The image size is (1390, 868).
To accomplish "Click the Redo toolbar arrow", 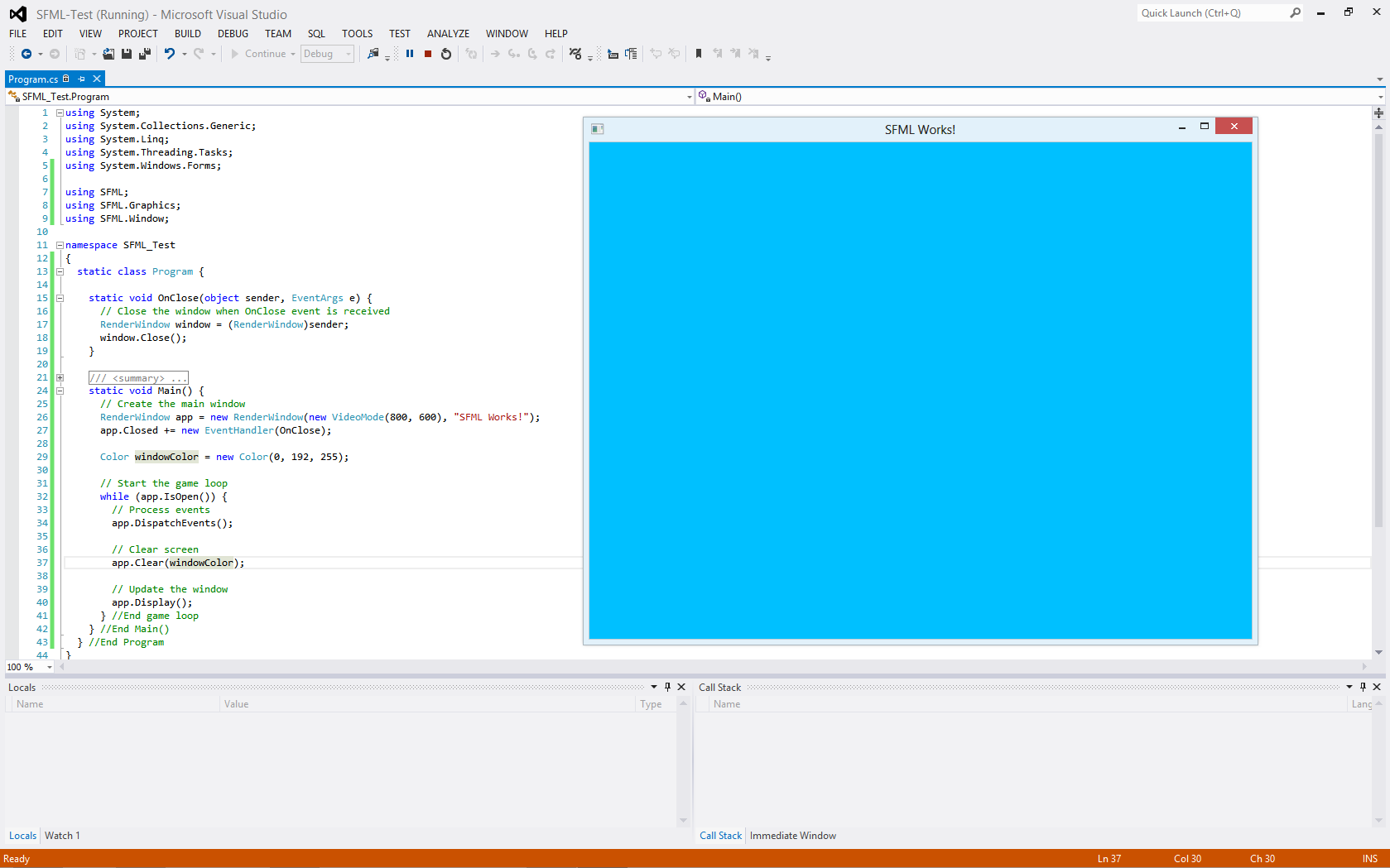I will [199, 54].
